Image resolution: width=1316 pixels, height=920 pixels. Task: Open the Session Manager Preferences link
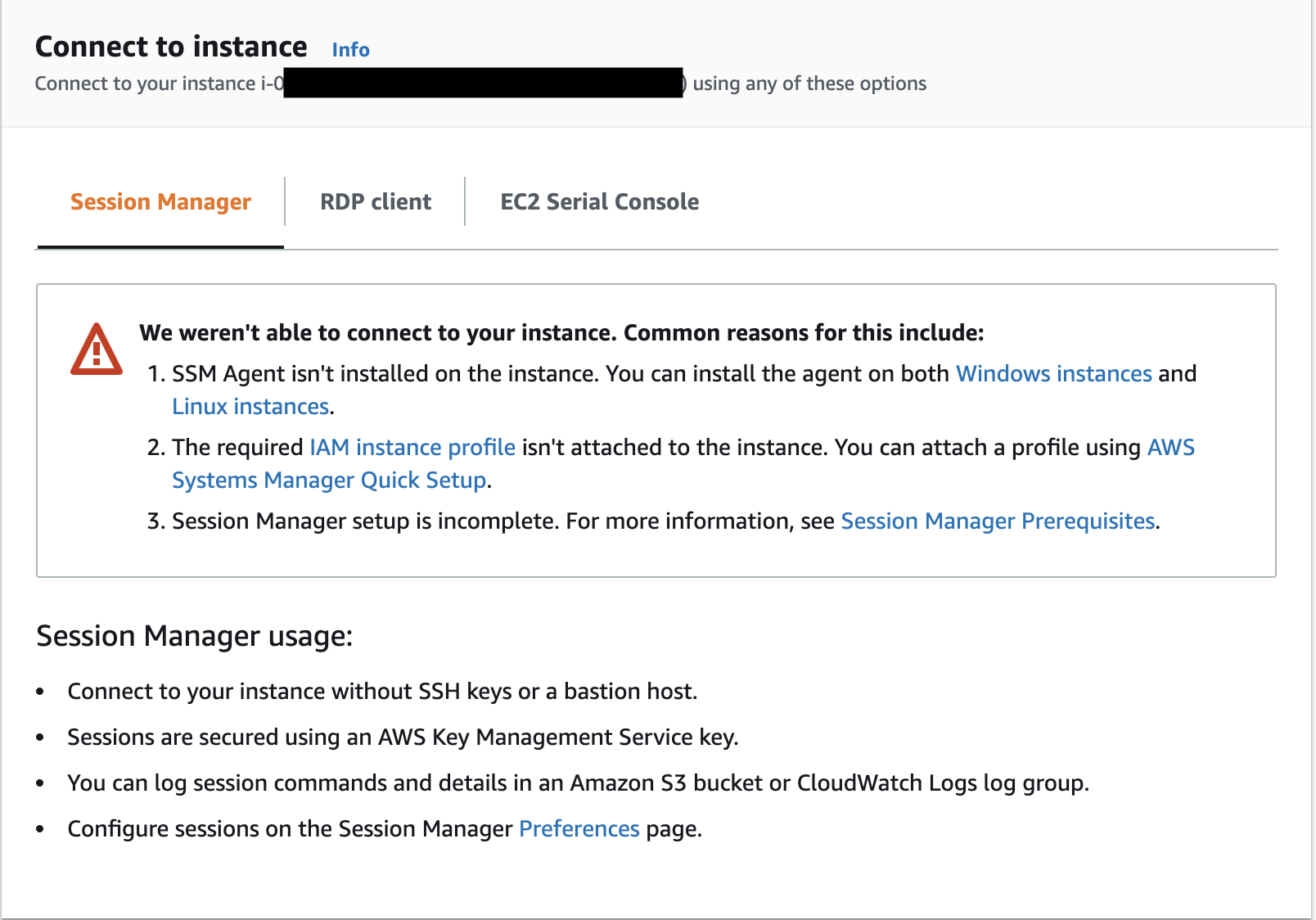pyautogui.click(x=579, y=829)
